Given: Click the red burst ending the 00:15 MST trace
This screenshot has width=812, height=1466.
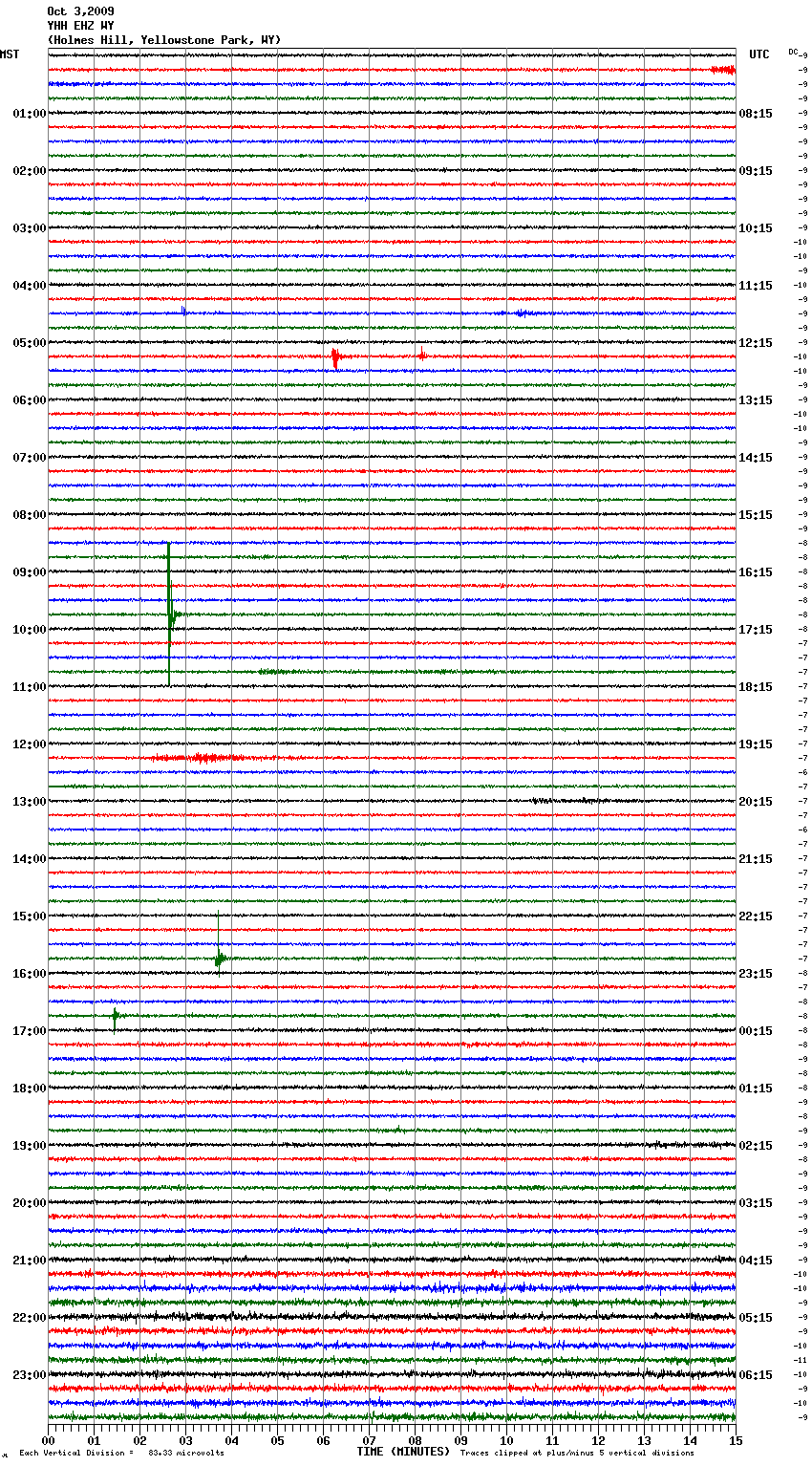Looking at the screenshot, I should tap(723, 70).
